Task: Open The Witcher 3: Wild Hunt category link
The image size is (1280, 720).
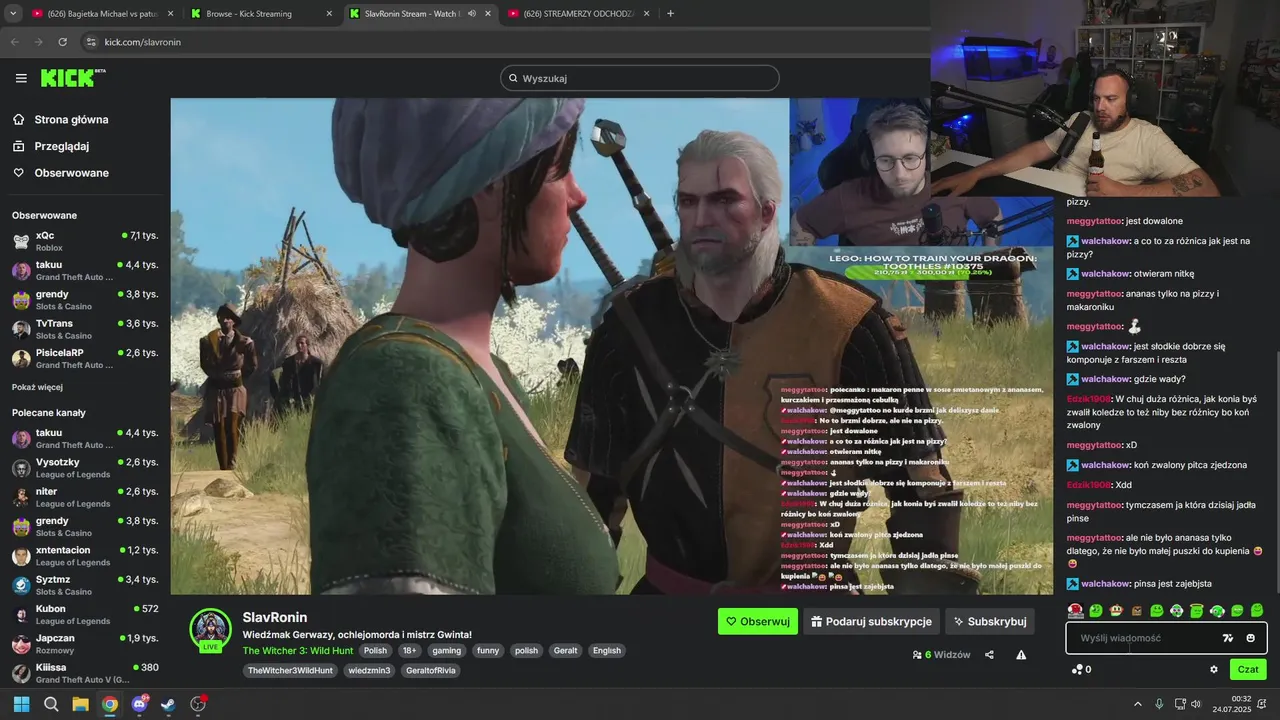Action: pyautogui.click(x=298, y=650)
